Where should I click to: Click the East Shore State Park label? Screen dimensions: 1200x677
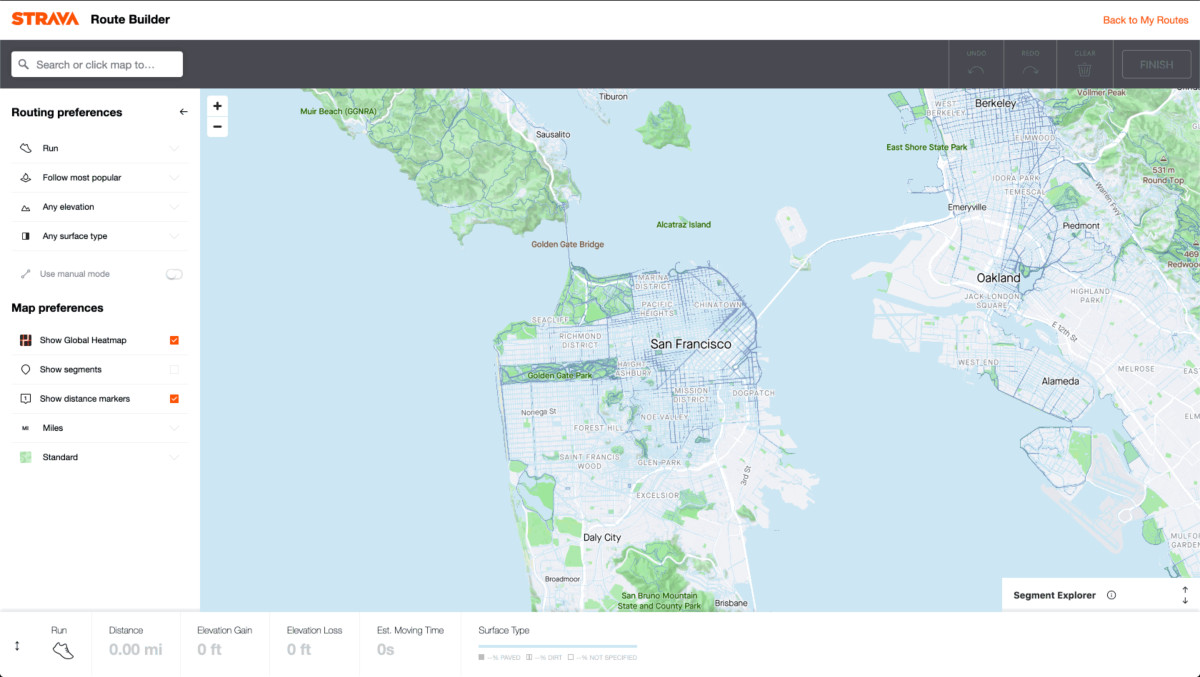click(927, 147)
